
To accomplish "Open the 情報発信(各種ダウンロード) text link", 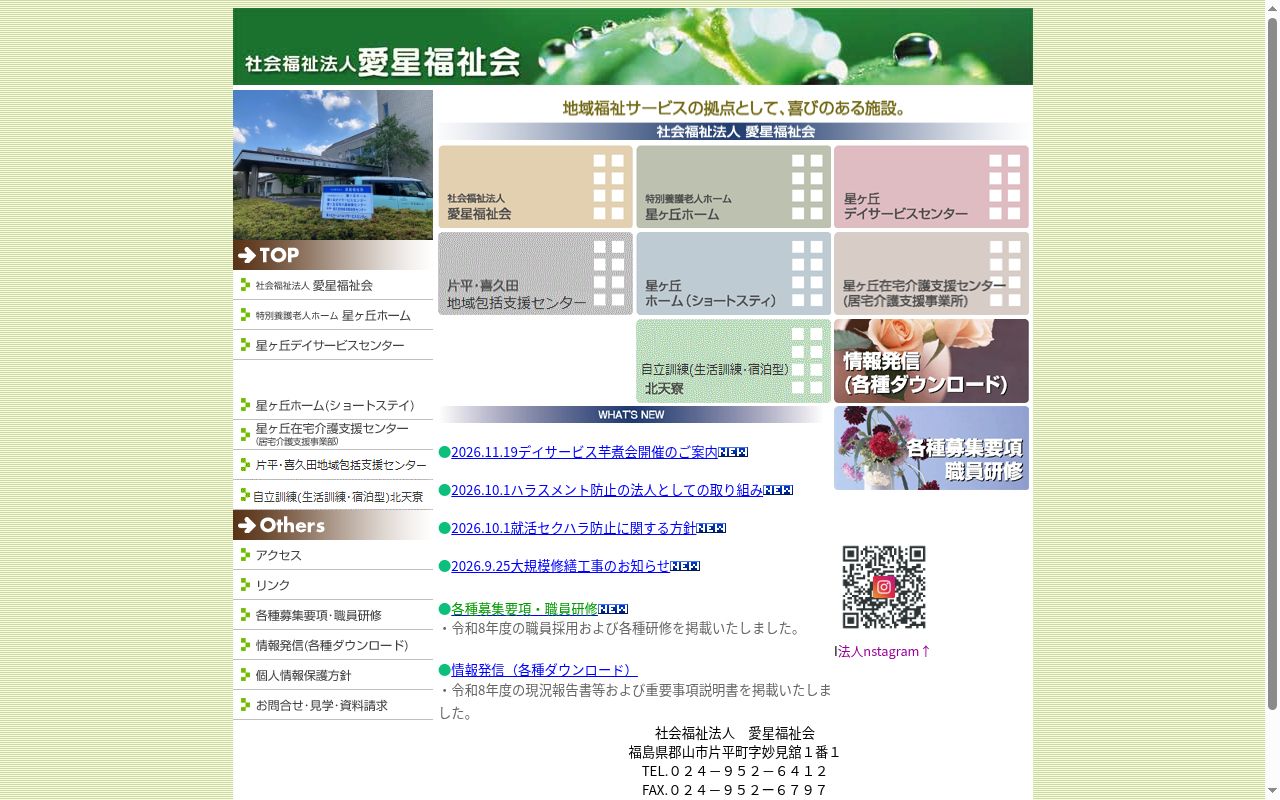I will (x=544, y=670).
